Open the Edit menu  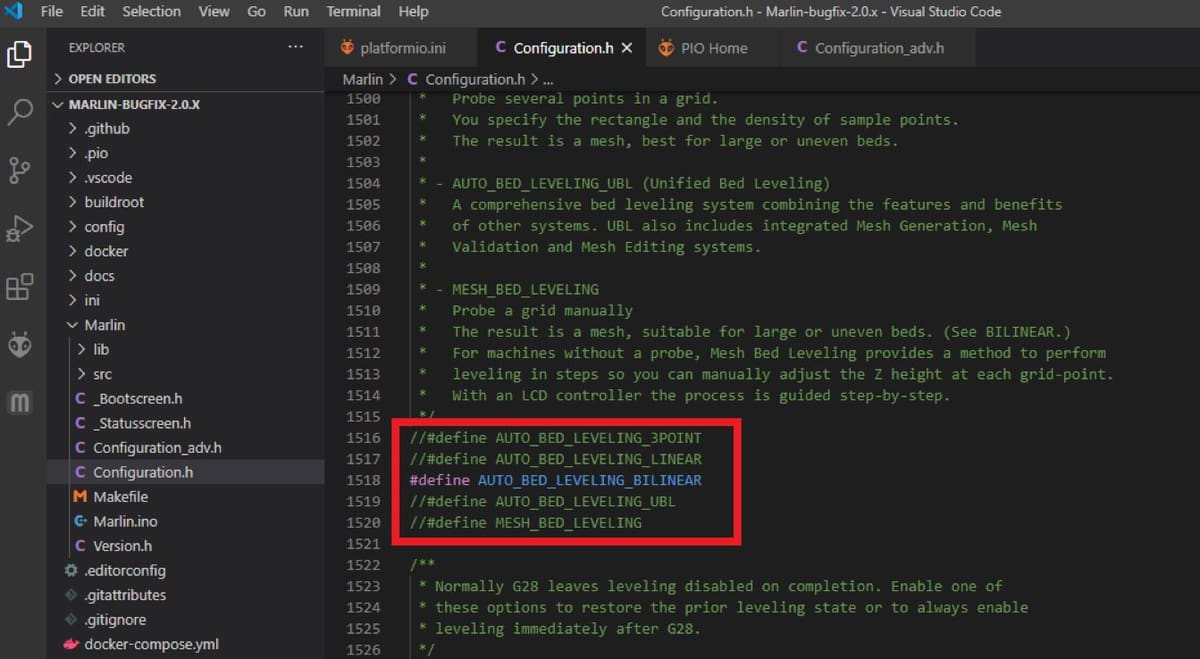(92, 12)
